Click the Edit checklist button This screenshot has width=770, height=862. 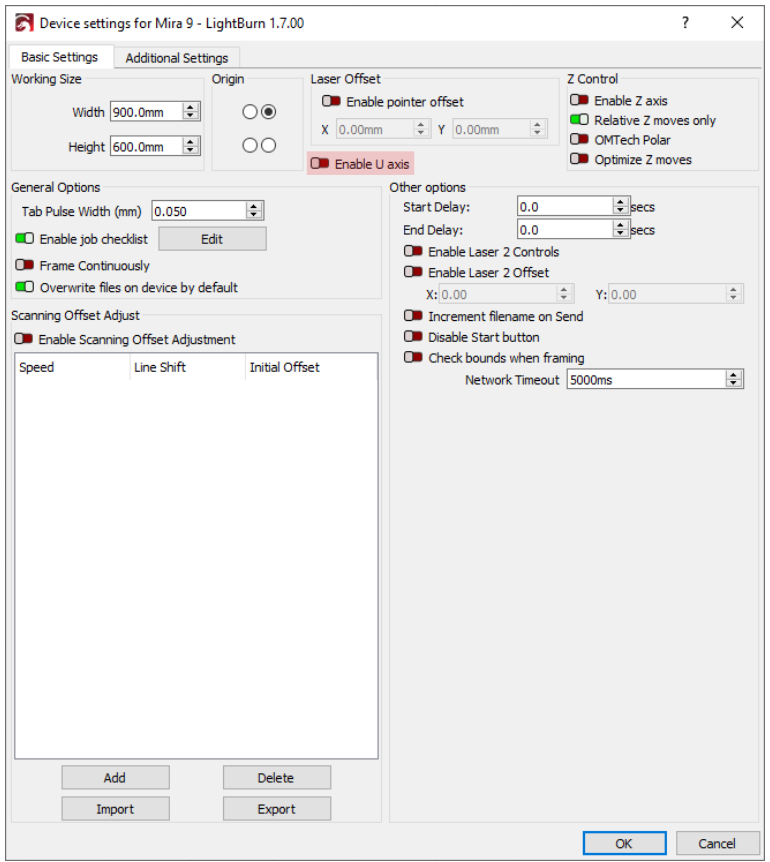pos(212,239)
